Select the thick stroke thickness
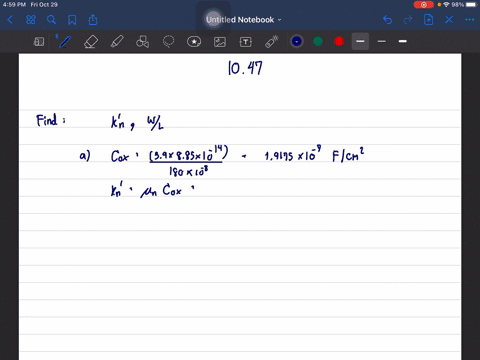The image size is (480, 360). (x=403, y=41)
